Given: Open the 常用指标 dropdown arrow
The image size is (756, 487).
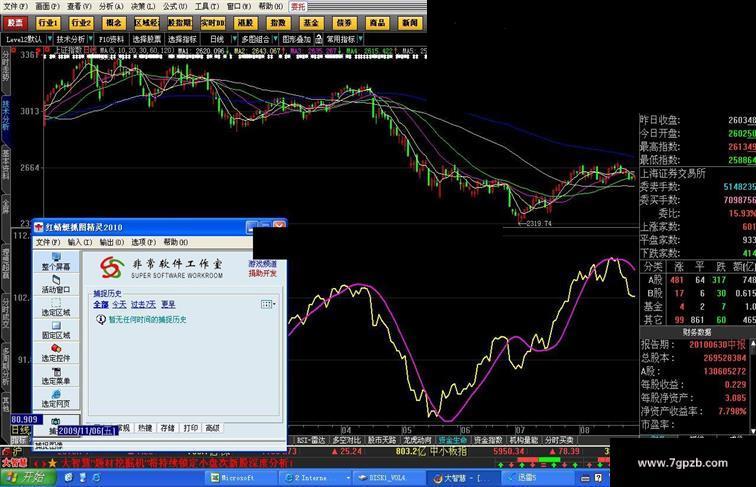Looking at the screenshot, I should [x=360, y=39].
